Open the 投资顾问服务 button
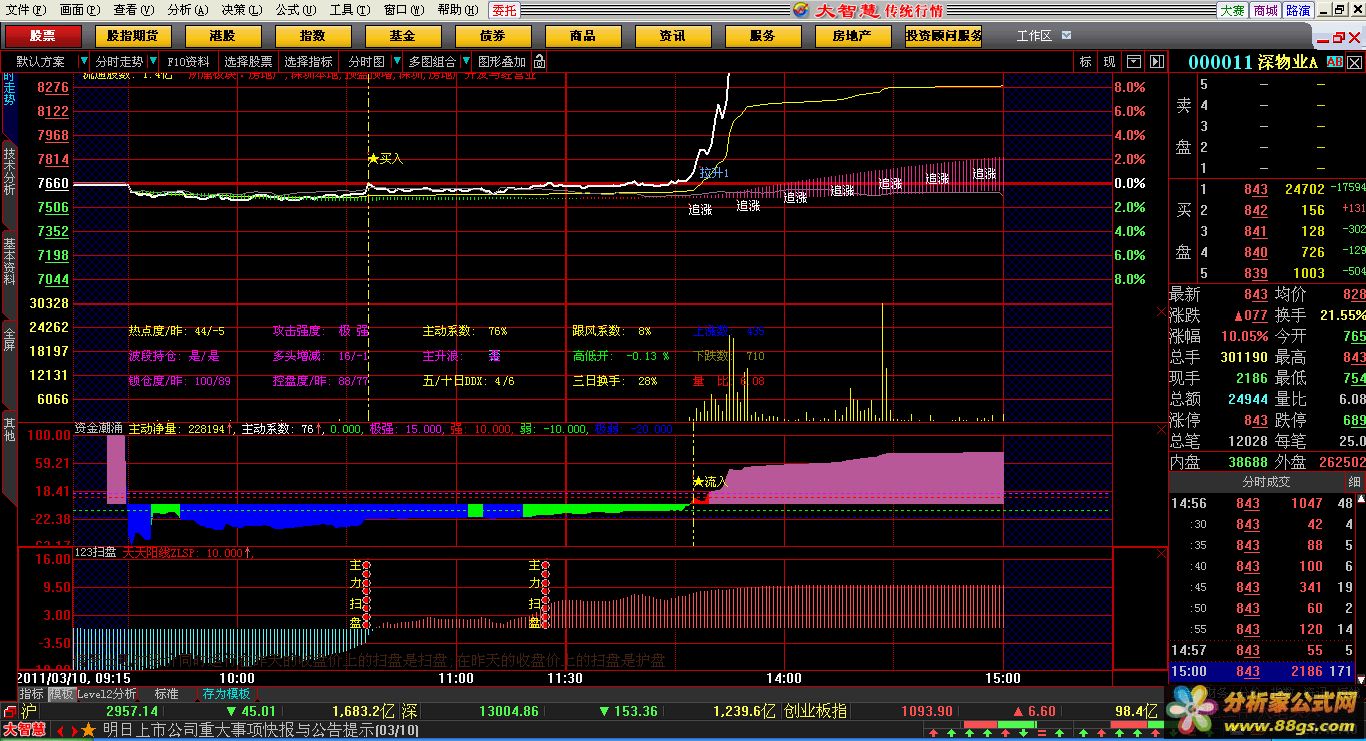This screenshot has height=741, width=1366. point(943,36)
